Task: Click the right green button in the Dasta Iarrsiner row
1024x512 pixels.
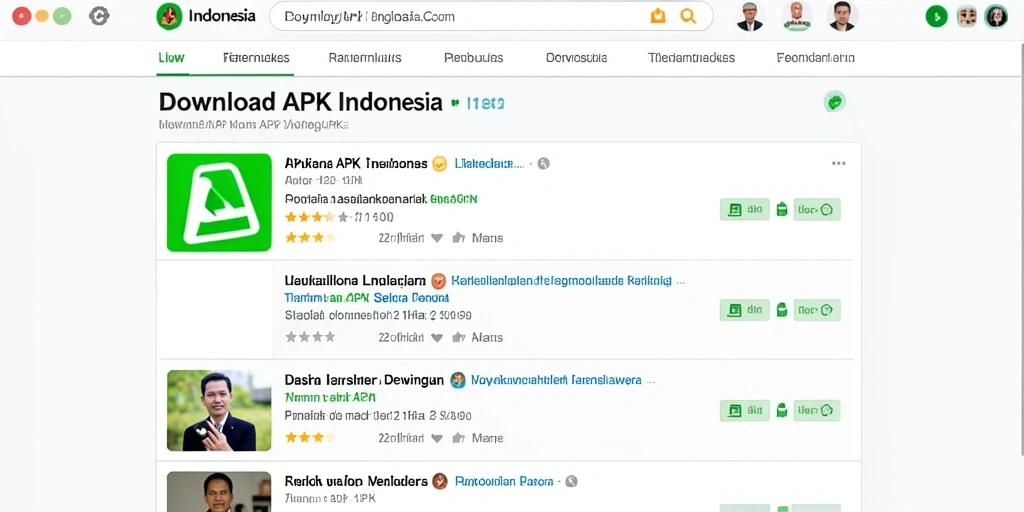Action: click(817, 410)
